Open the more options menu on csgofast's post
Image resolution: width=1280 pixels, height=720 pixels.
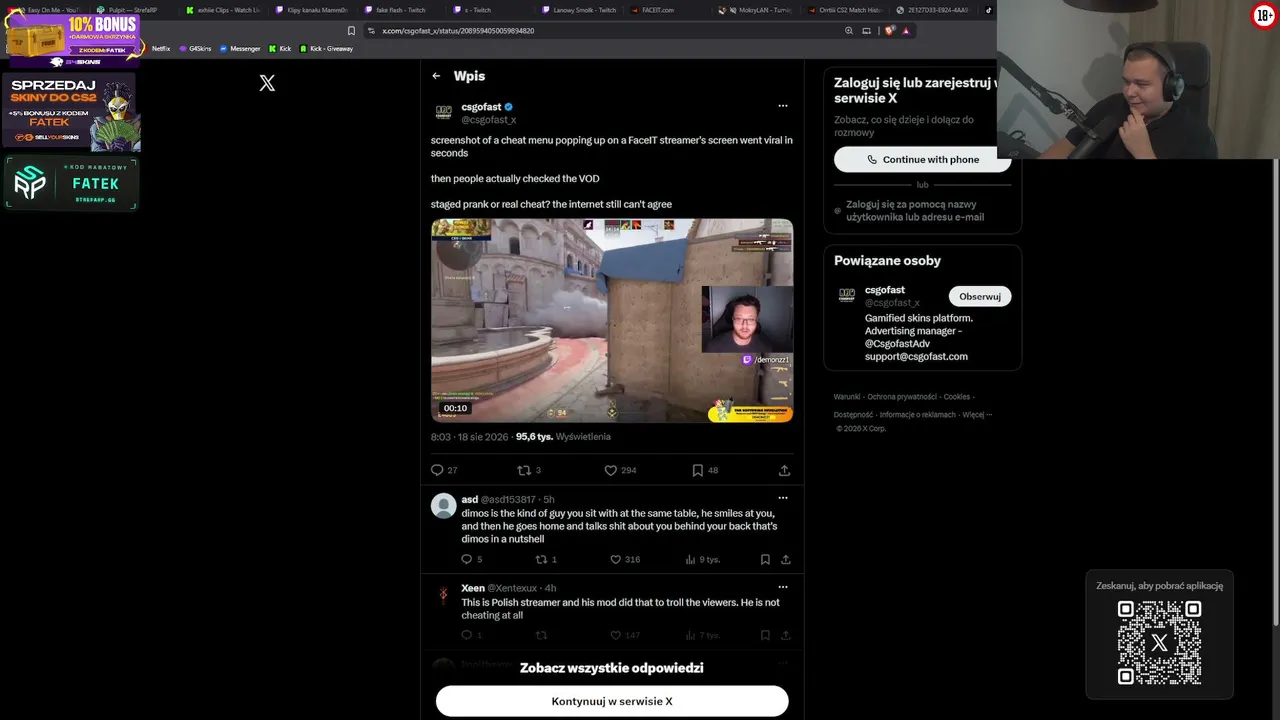click(x=783, y=106)
